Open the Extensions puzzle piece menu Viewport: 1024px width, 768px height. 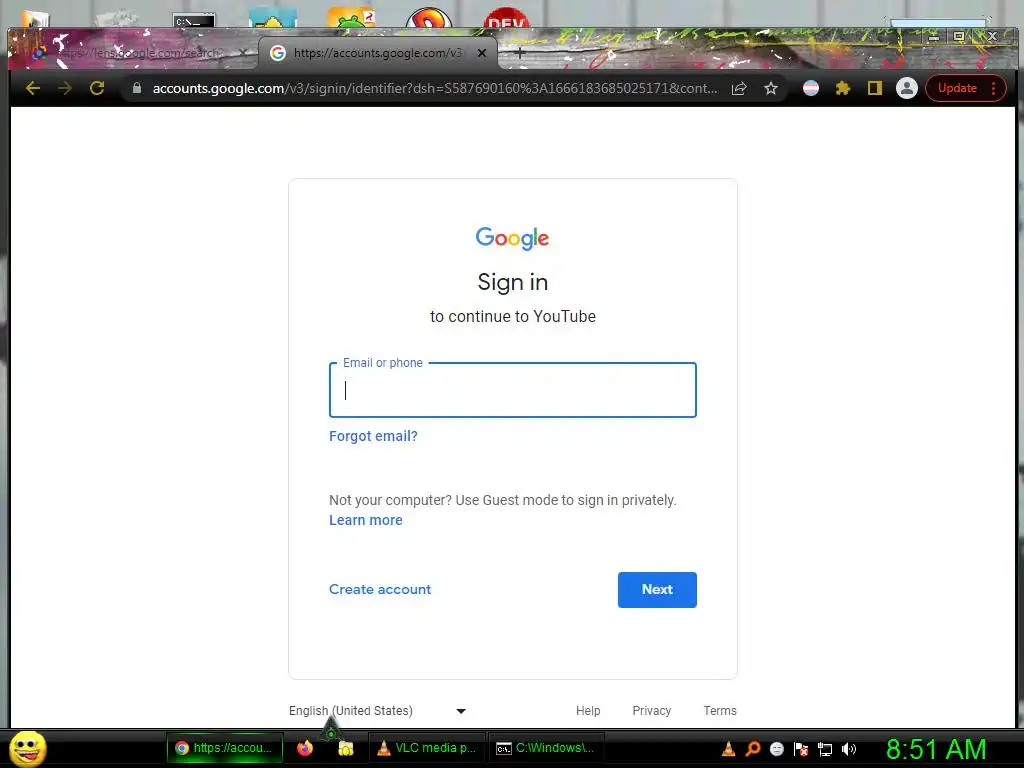coord(842,88)
